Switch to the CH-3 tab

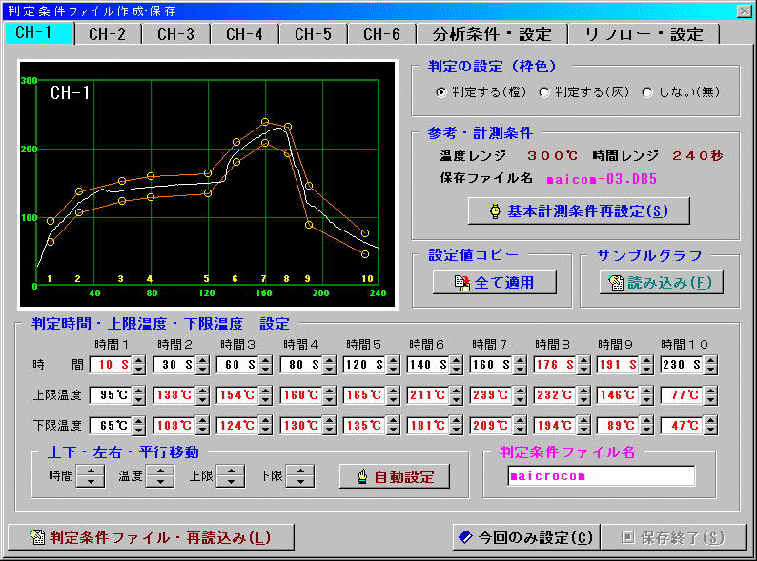[176, 34]
